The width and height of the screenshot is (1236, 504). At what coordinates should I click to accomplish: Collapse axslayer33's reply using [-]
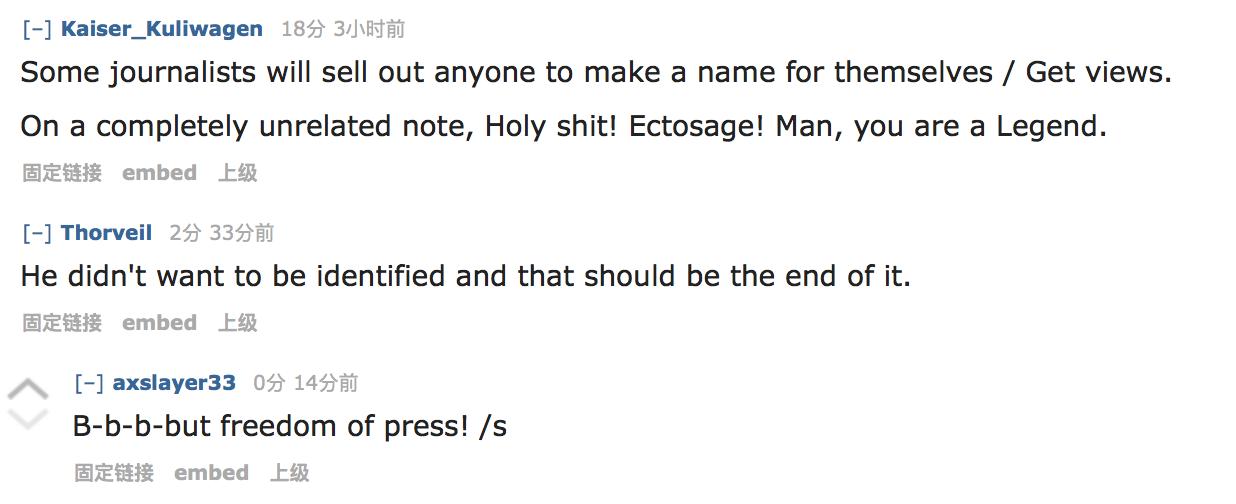point(90,383)
